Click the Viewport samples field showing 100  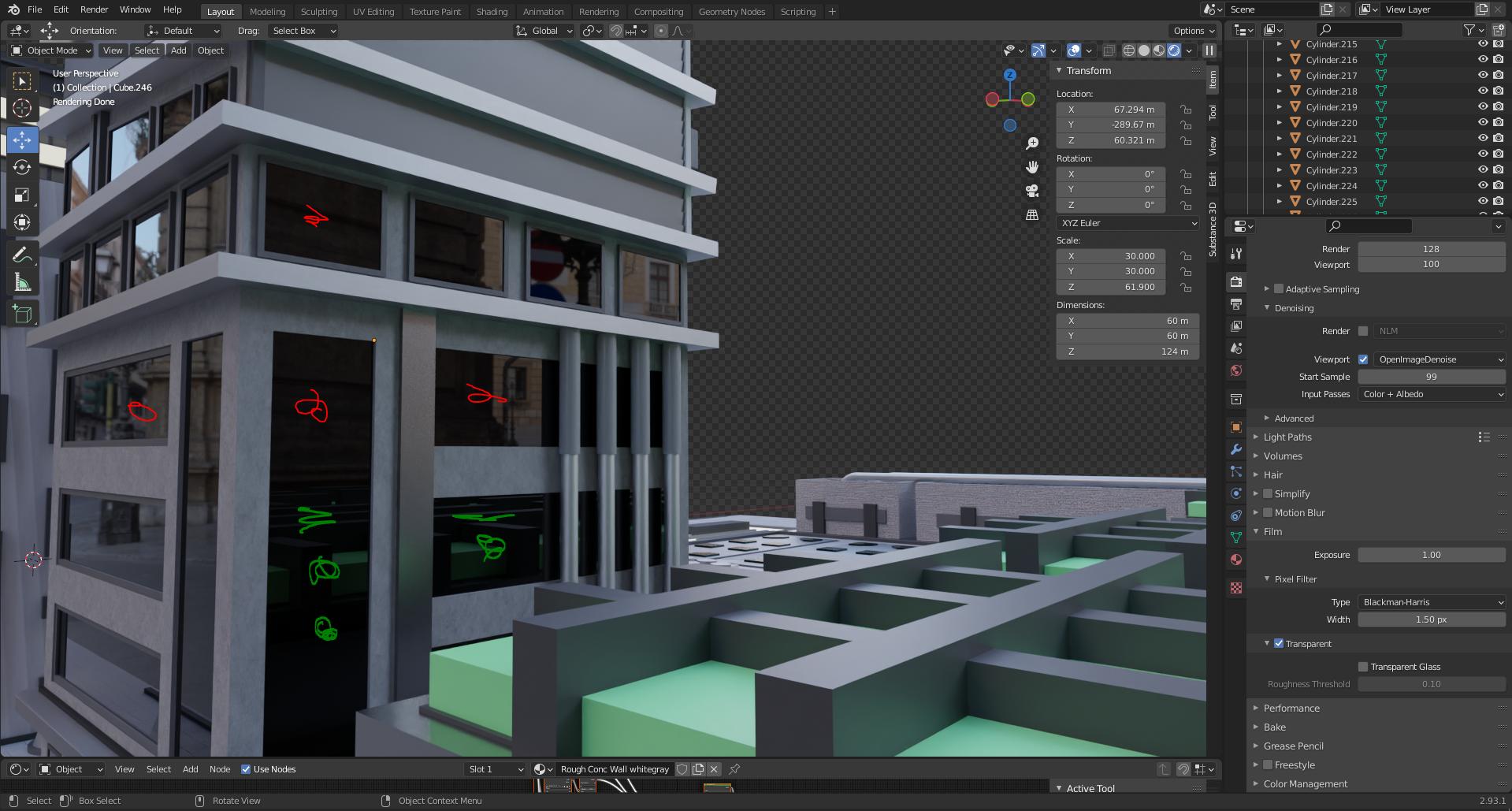[1430, 264]
